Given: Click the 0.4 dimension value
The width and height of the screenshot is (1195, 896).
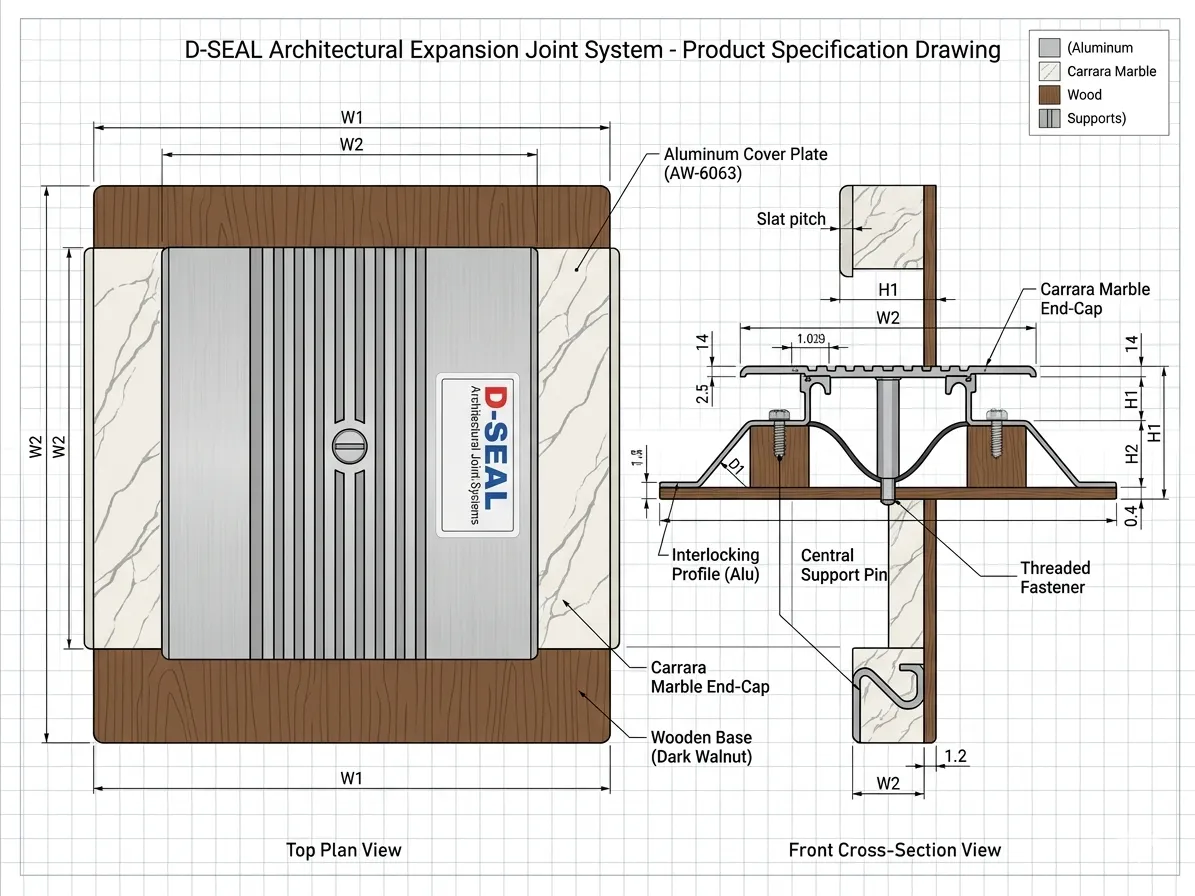Looking at the screenshot, I should click(1132, 515).
